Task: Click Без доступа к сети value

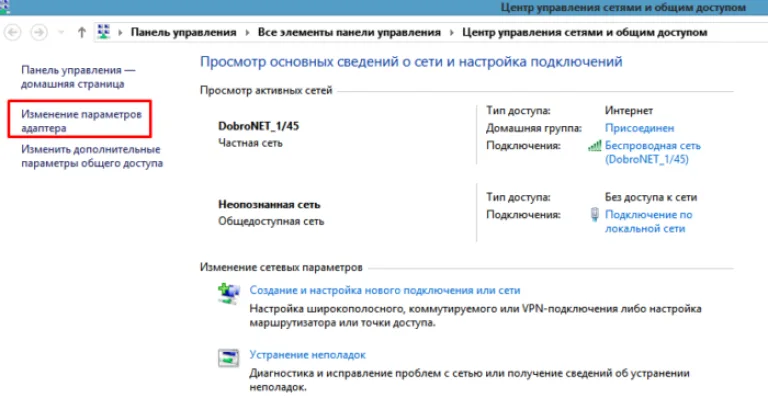Action: coord(650,197)
